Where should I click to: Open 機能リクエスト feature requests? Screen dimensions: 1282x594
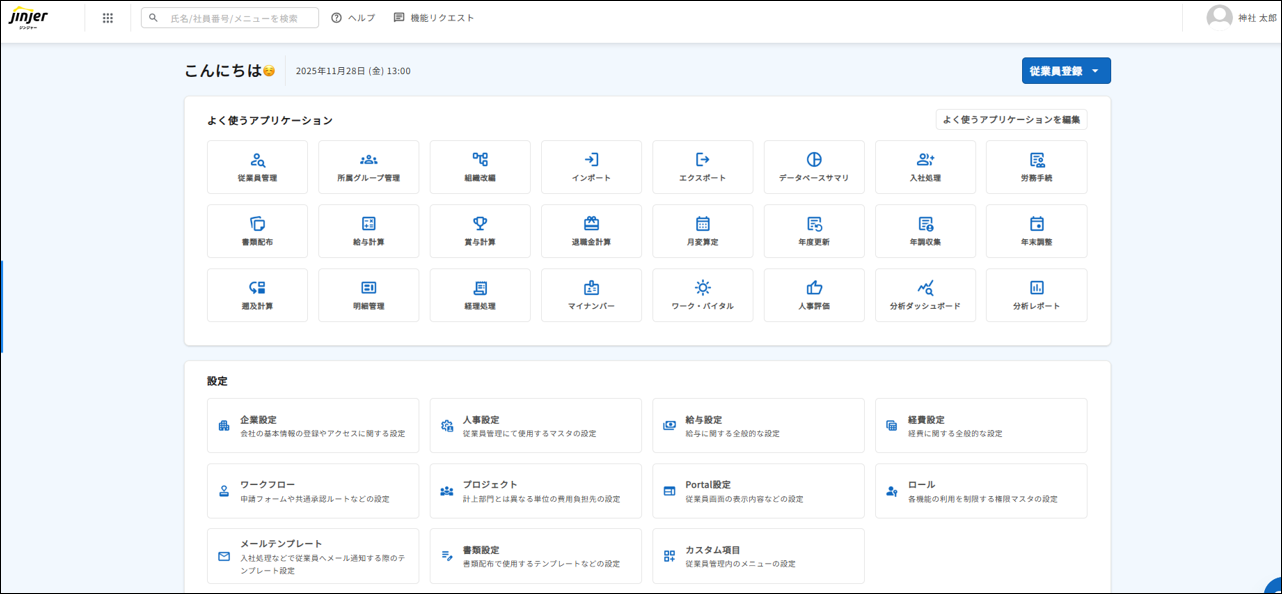(433, 17)
